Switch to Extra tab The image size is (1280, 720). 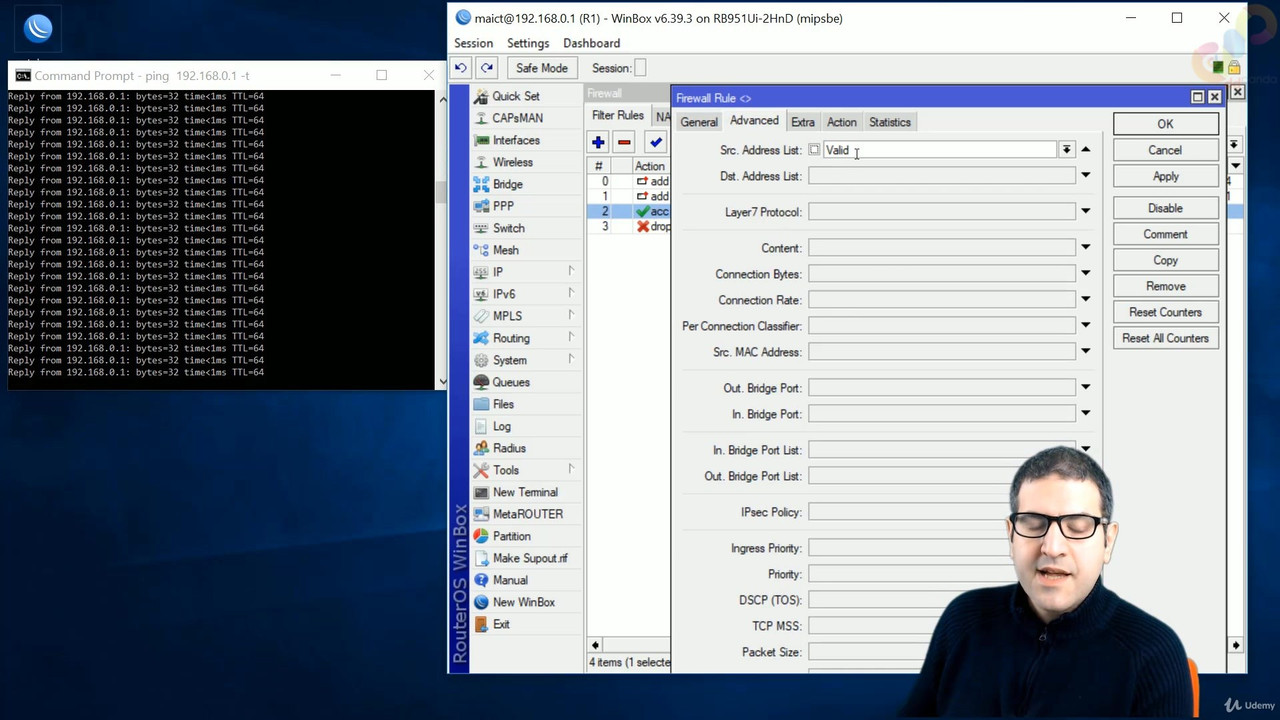point(803,122)
